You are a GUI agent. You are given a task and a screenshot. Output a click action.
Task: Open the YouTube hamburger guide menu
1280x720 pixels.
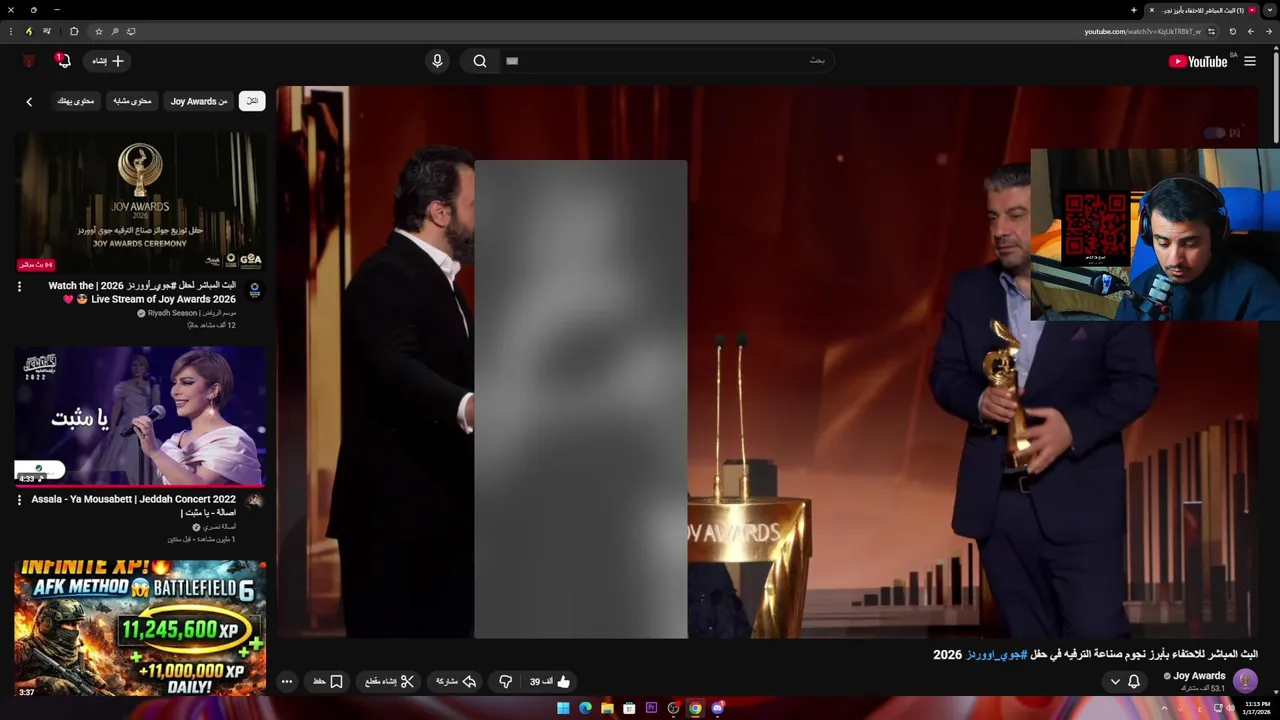[x=1249, y=61]
